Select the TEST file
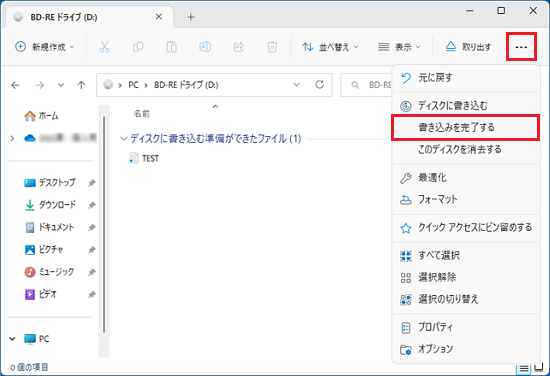550x376 pixels. [144, 159]
